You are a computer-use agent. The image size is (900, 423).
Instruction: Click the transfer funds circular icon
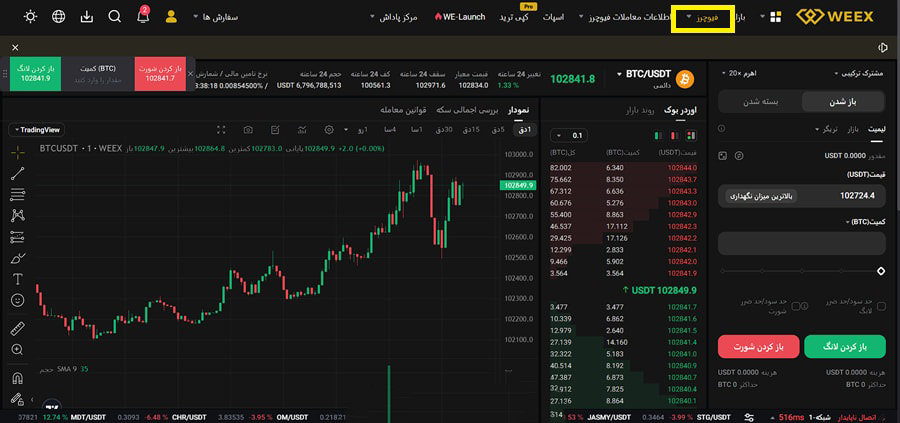coord(739,156)
